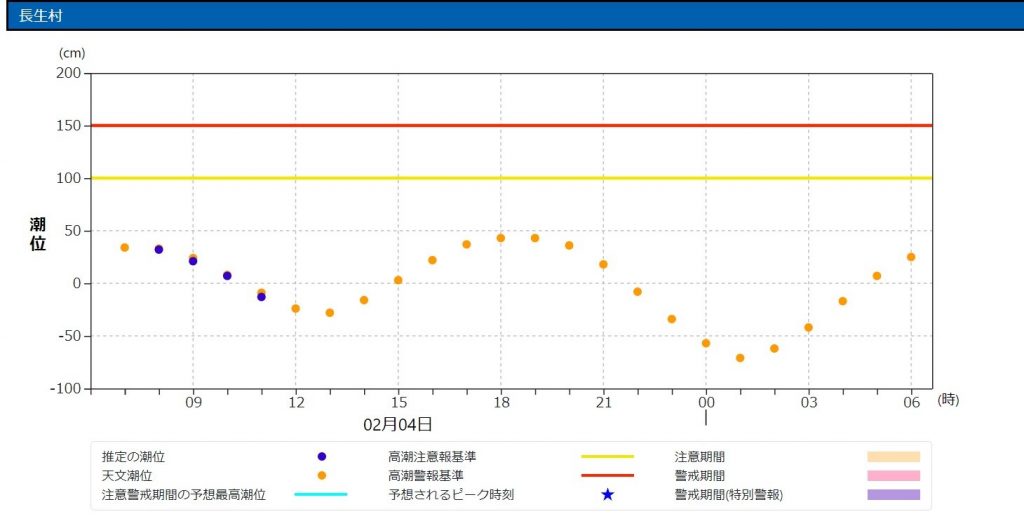
Task: Click the lowest orange tide point at 01 o'clock
Action: click(x=740, y=358)
